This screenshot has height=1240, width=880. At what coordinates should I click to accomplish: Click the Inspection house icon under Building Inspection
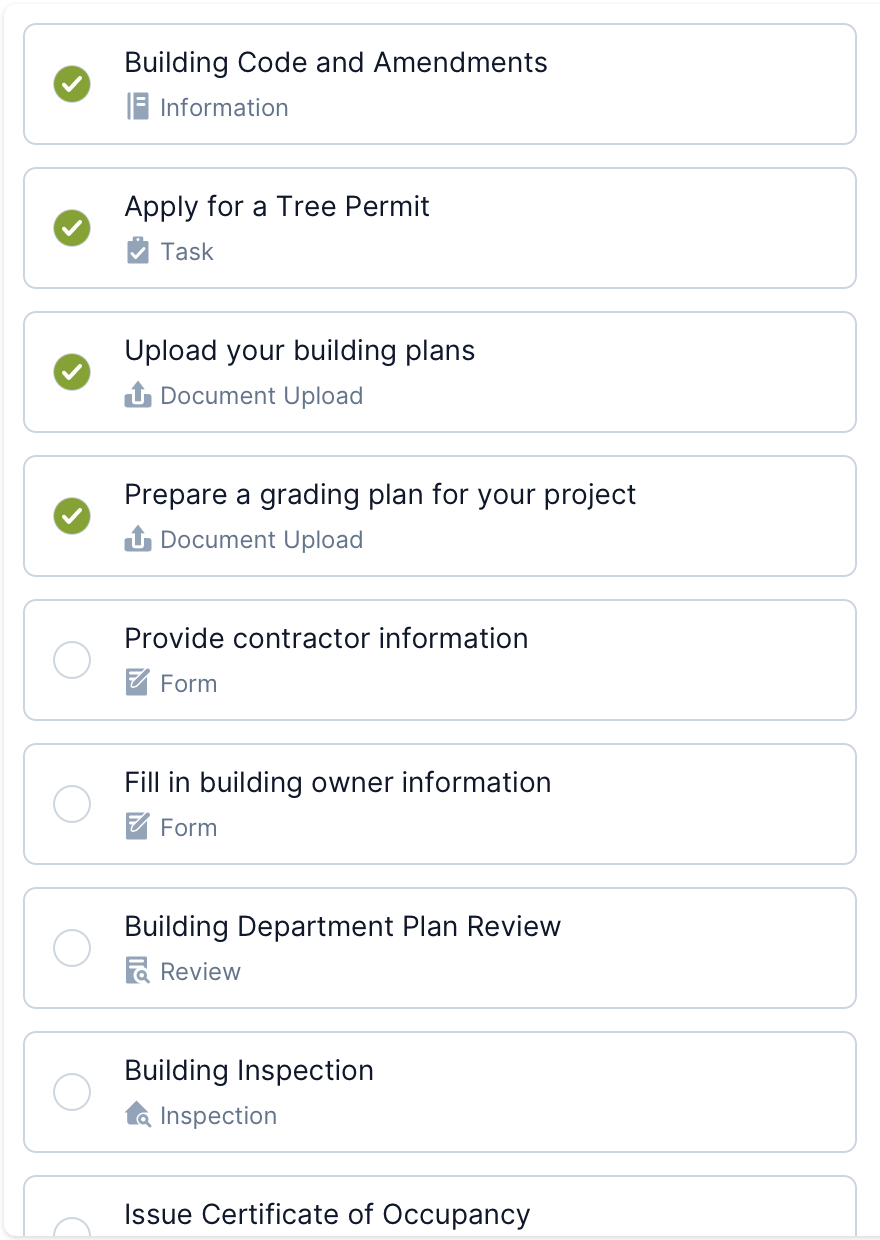[x=137, y=1115]
